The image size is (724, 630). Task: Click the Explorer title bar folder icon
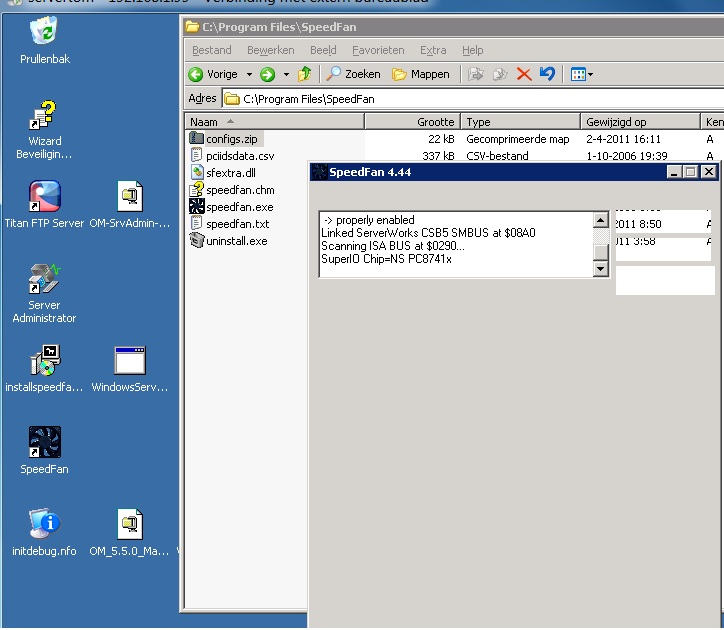192,27
